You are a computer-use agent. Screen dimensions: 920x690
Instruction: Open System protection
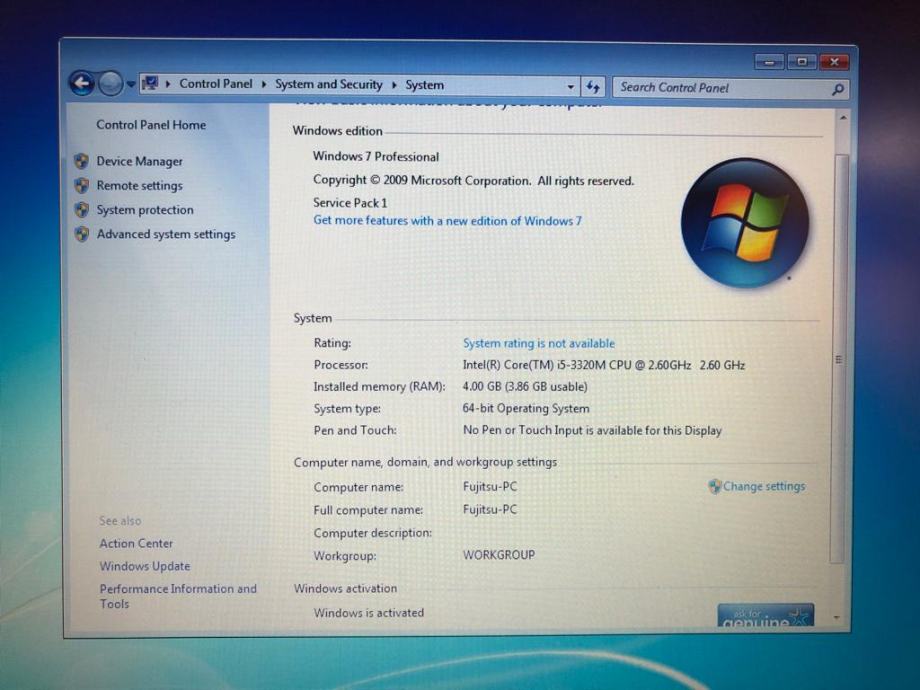[145, 209]
